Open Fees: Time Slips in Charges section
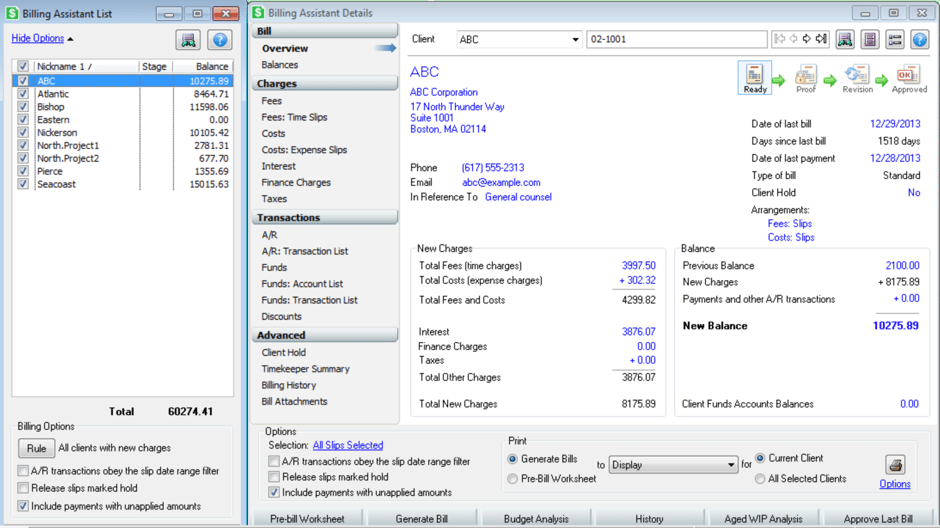Image resolution: width=940 pixels, height=528 pixels. click(294, 117)
